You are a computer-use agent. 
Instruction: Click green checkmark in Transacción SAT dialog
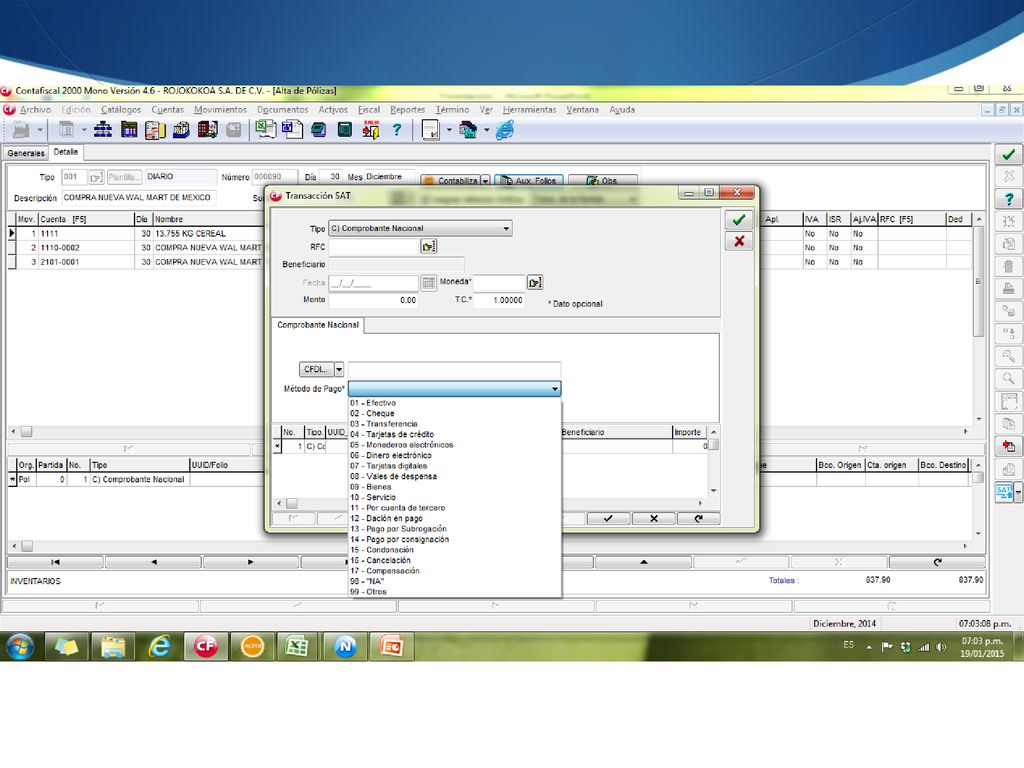pos(739,220)
